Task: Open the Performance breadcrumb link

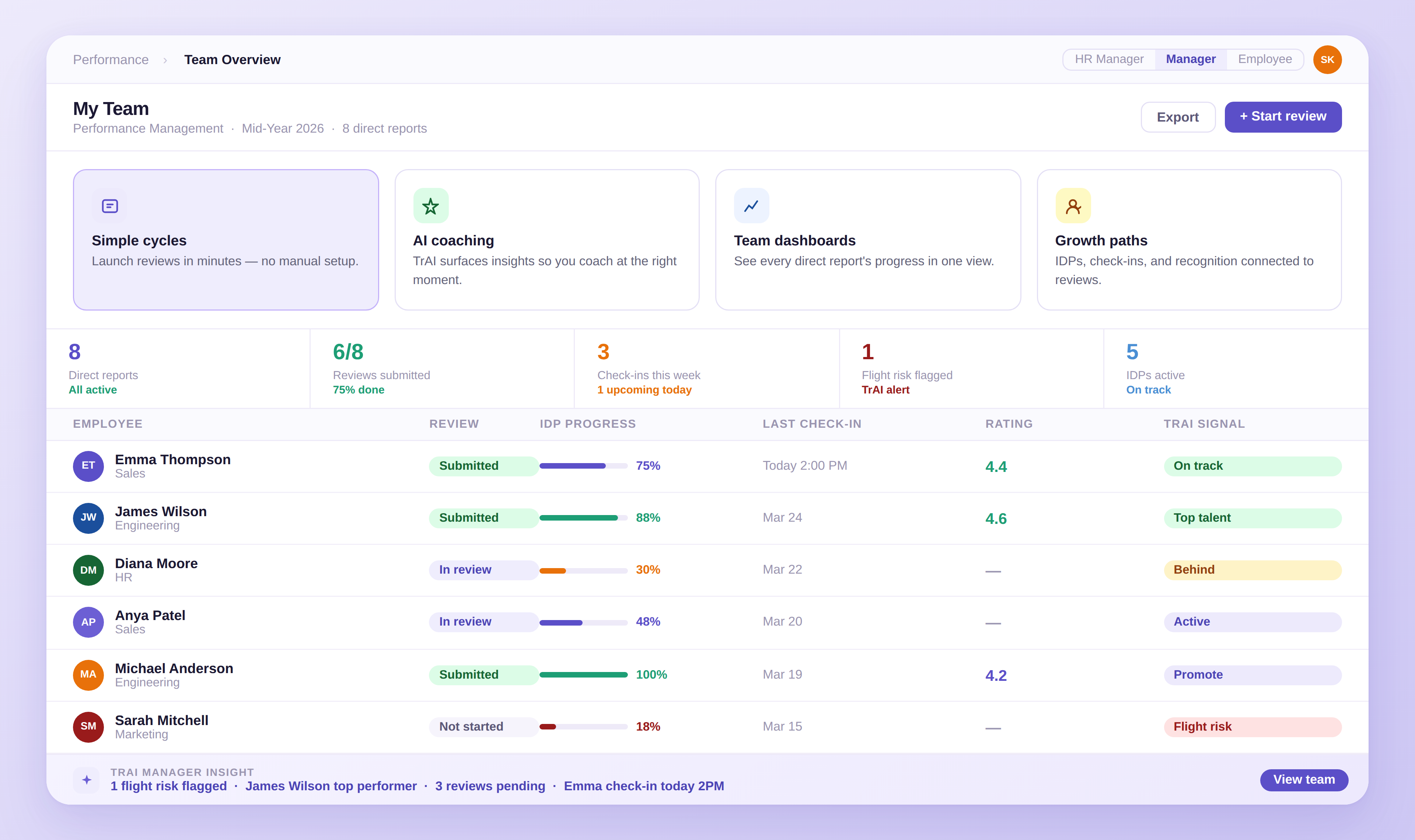Action: 111,60
